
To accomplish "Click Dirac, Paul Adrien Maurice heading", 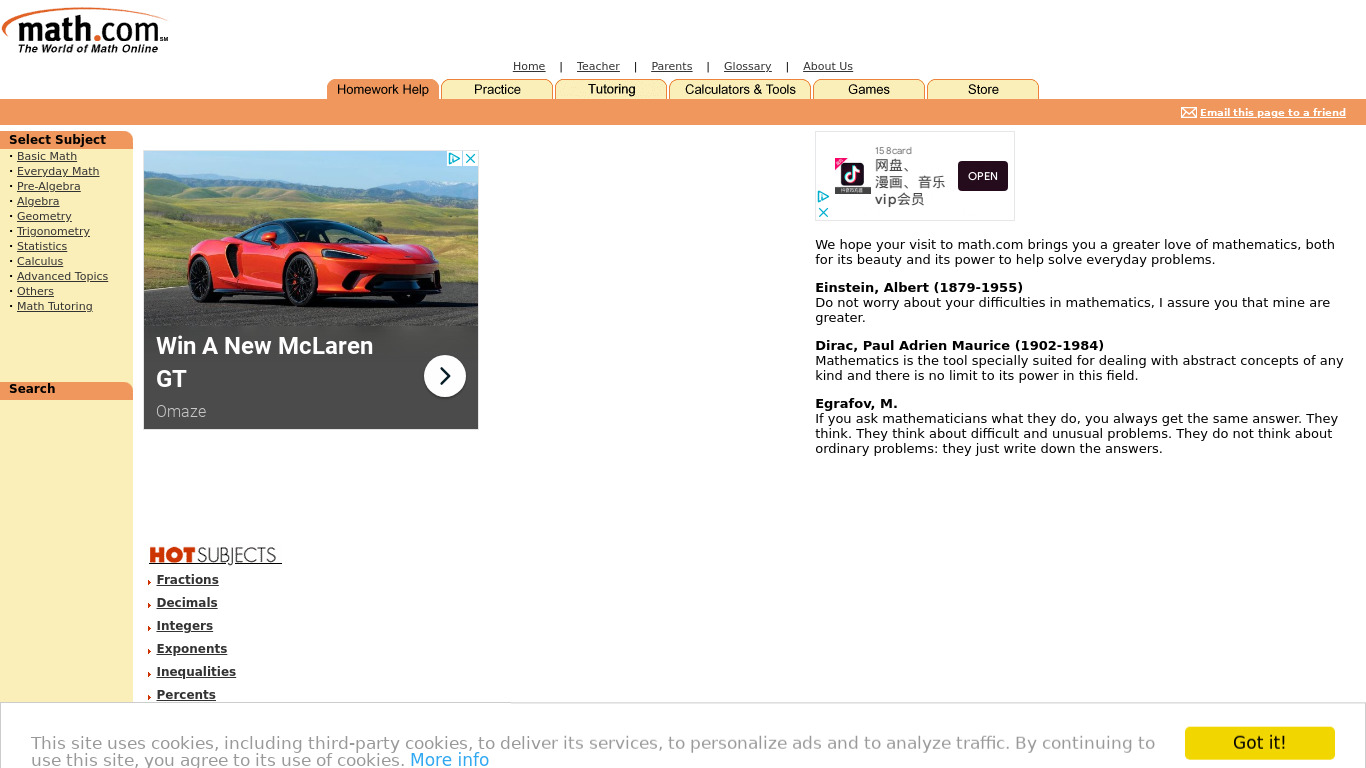I will 960,346.
